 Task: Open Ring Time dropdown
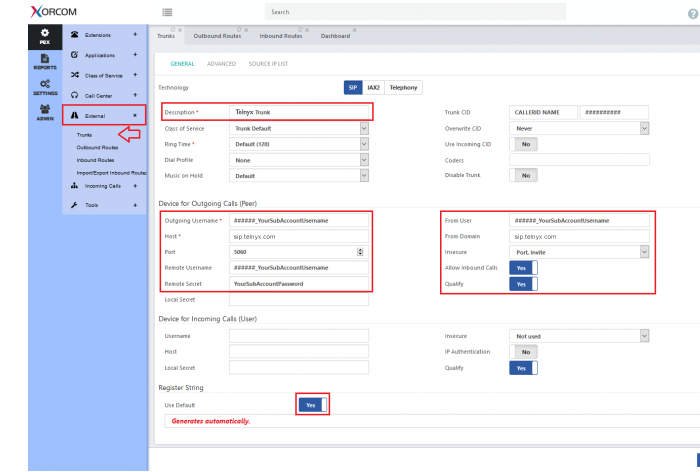(x=299, y=144)
